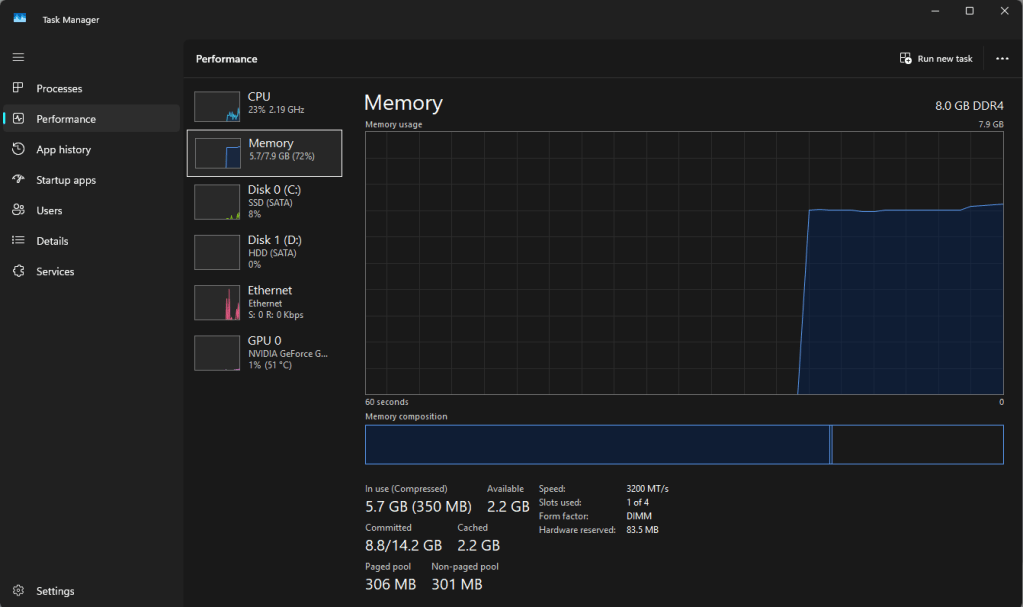Click NVIDIA GeForce GPU 0 text
Viewport: 1023px width, 607px height.
tap(288, 353)
